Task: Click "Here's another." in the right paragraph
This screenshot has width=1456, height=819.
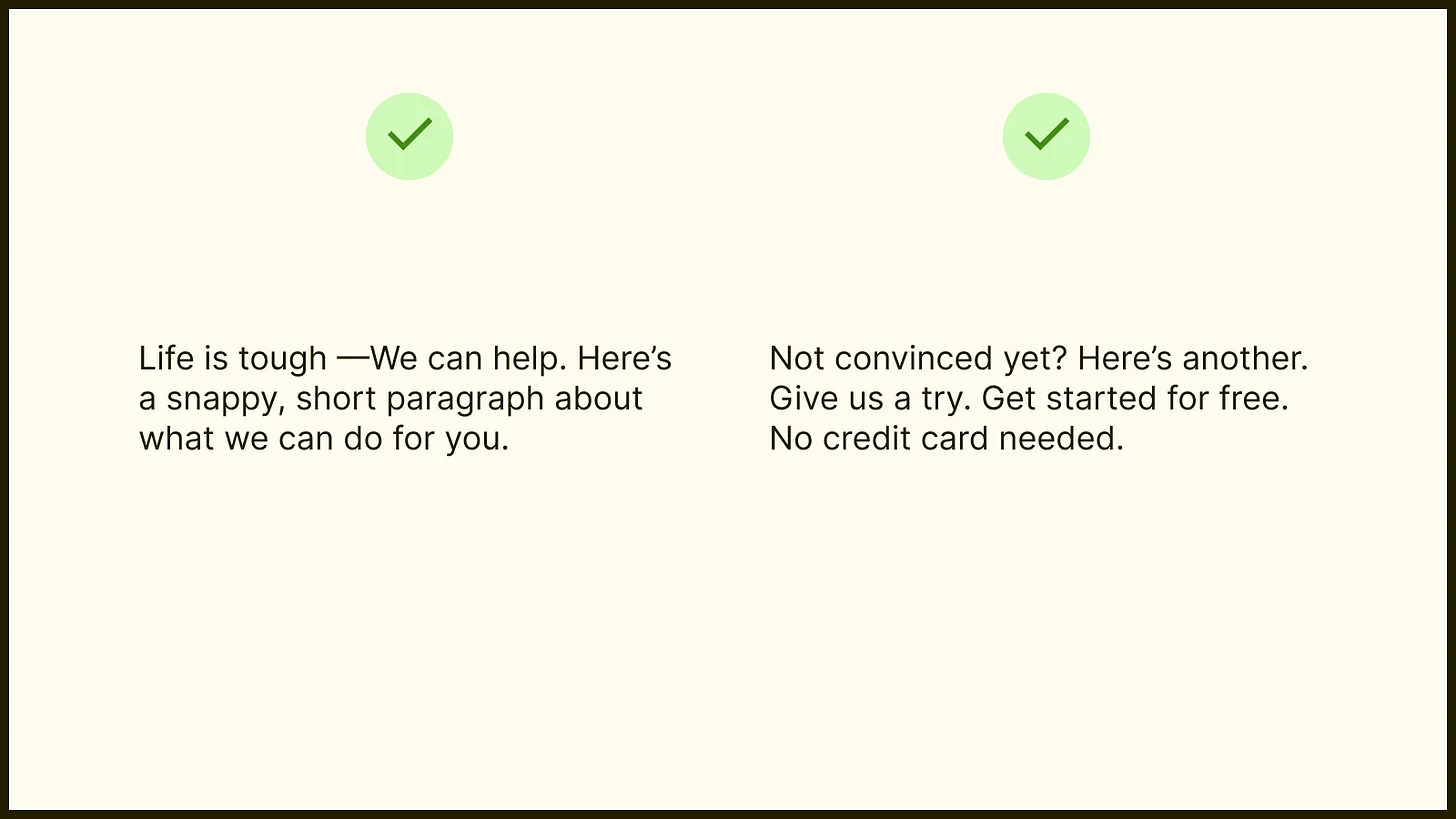Action: tap(1192, 358)
